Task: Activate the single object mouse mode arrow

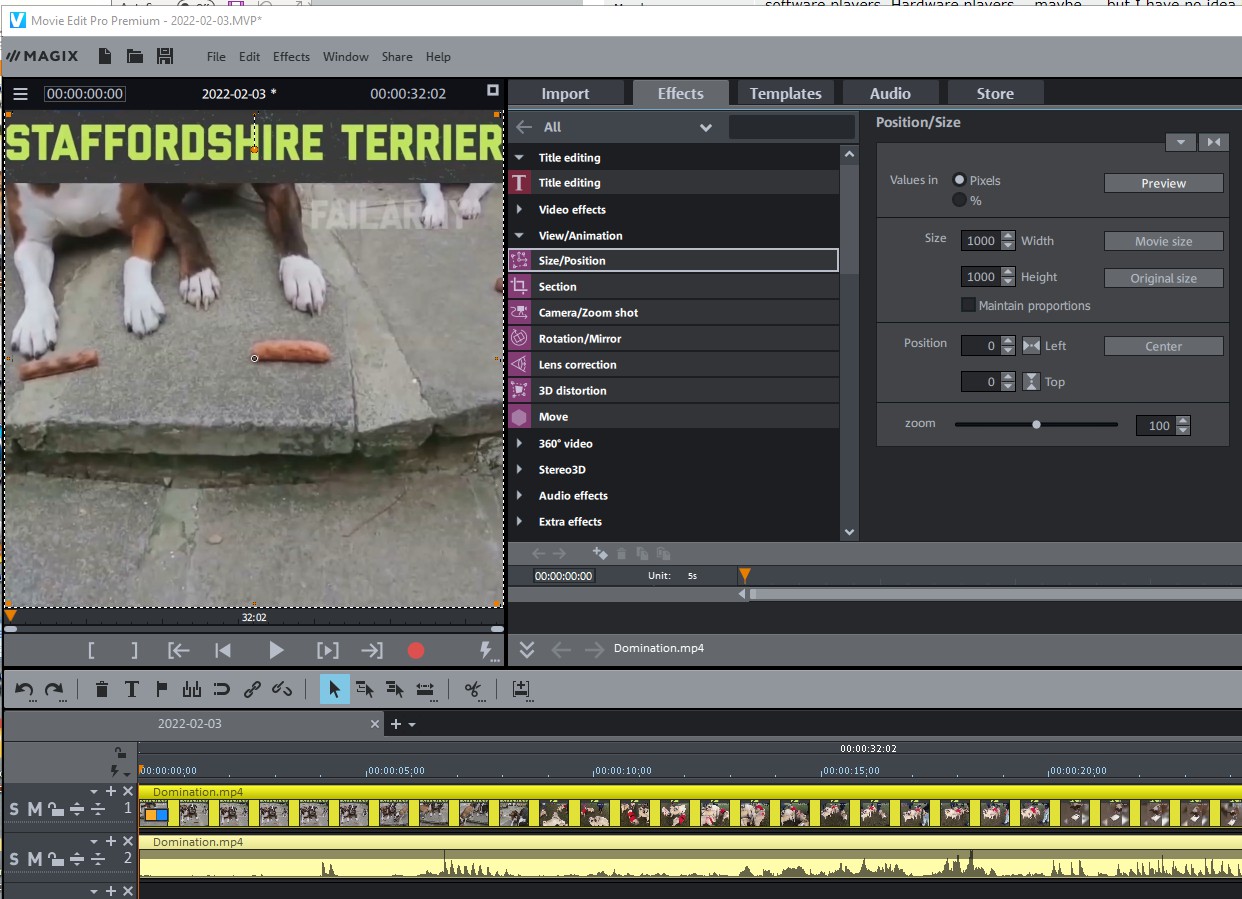Action: [x=335, y=689]
